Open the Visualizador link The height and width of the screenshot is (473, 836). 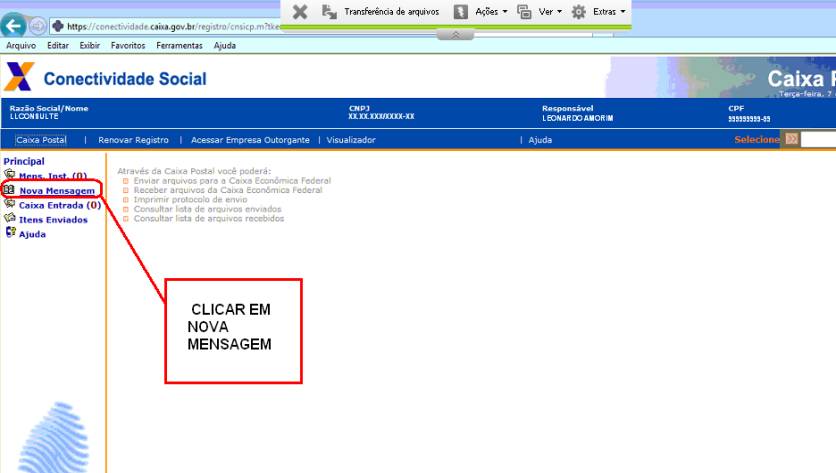351,140
